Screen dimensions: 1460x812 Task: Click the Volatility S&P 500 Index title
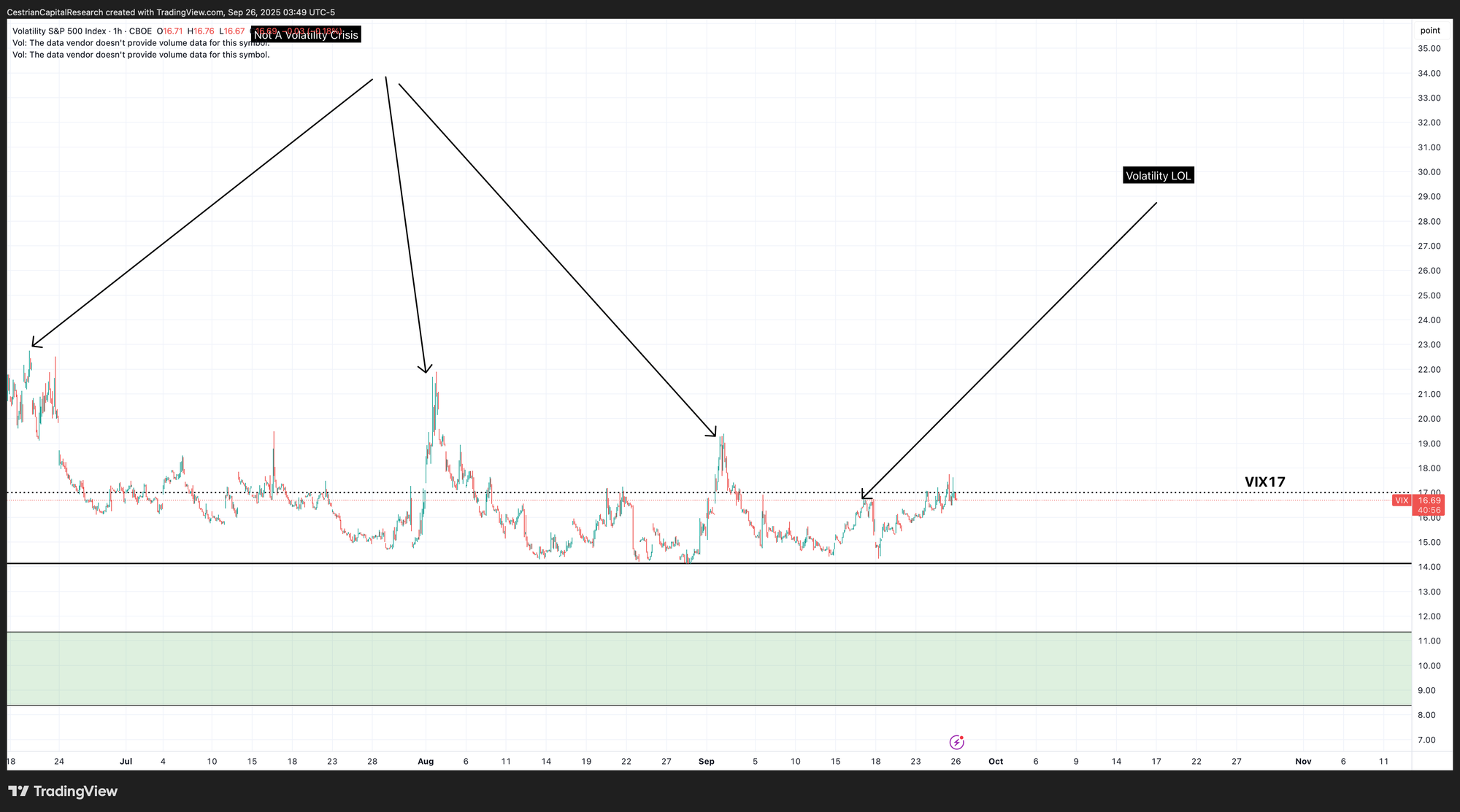(59, 31)
